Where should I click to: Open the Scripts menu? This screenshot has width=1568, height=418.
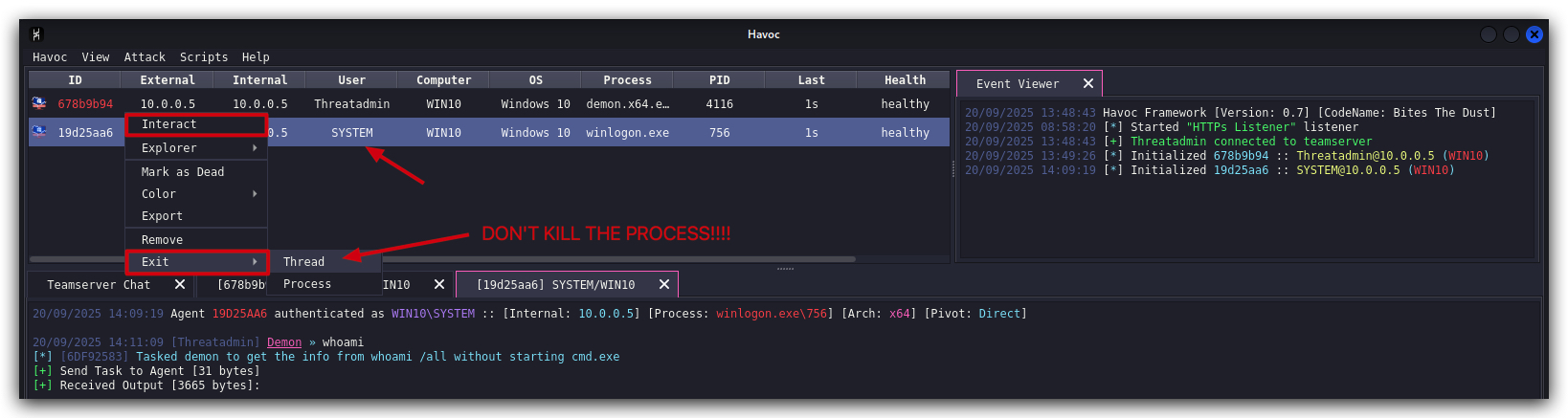pyautogui.click(x=204, y=57)
